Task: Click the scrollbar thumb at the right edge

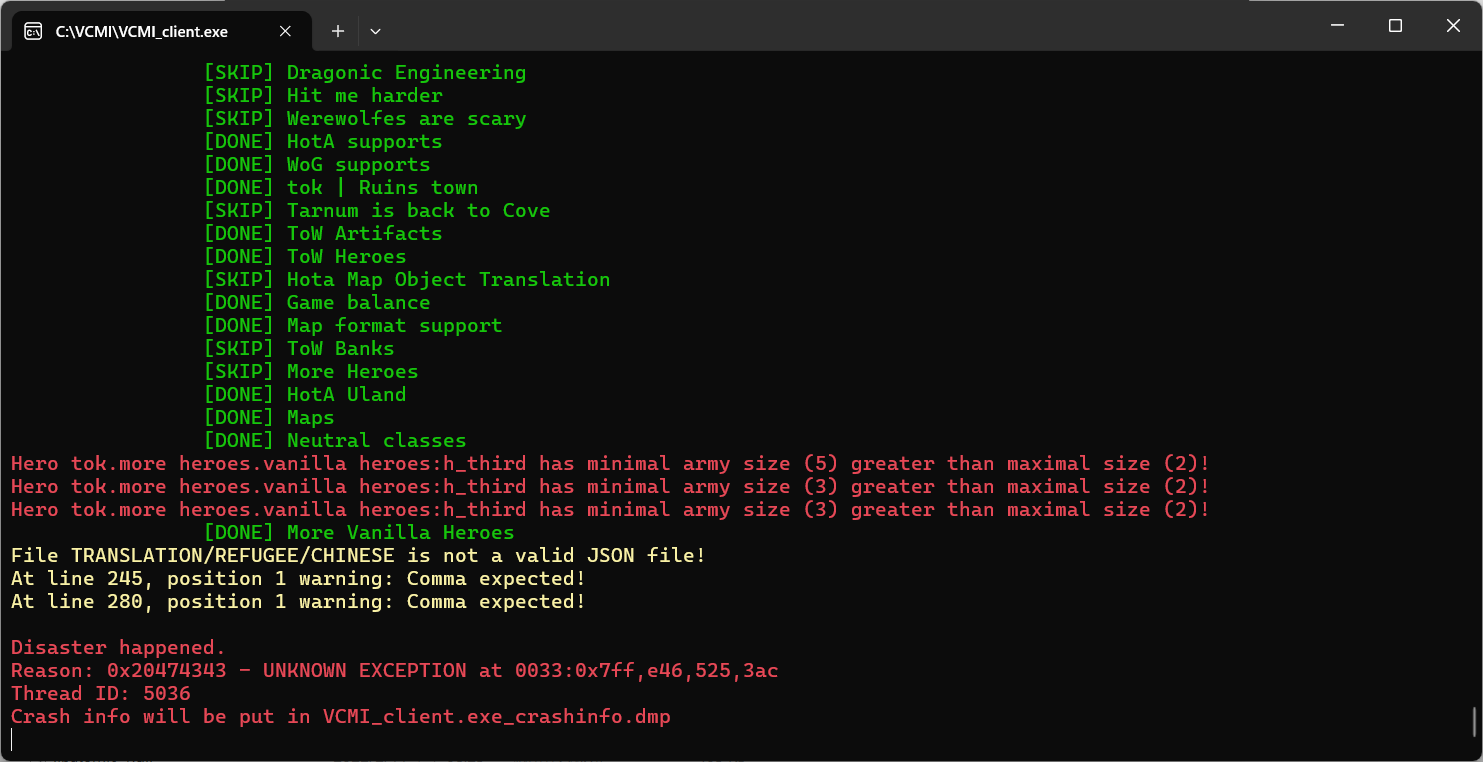Action: (x=1475, y=720)
